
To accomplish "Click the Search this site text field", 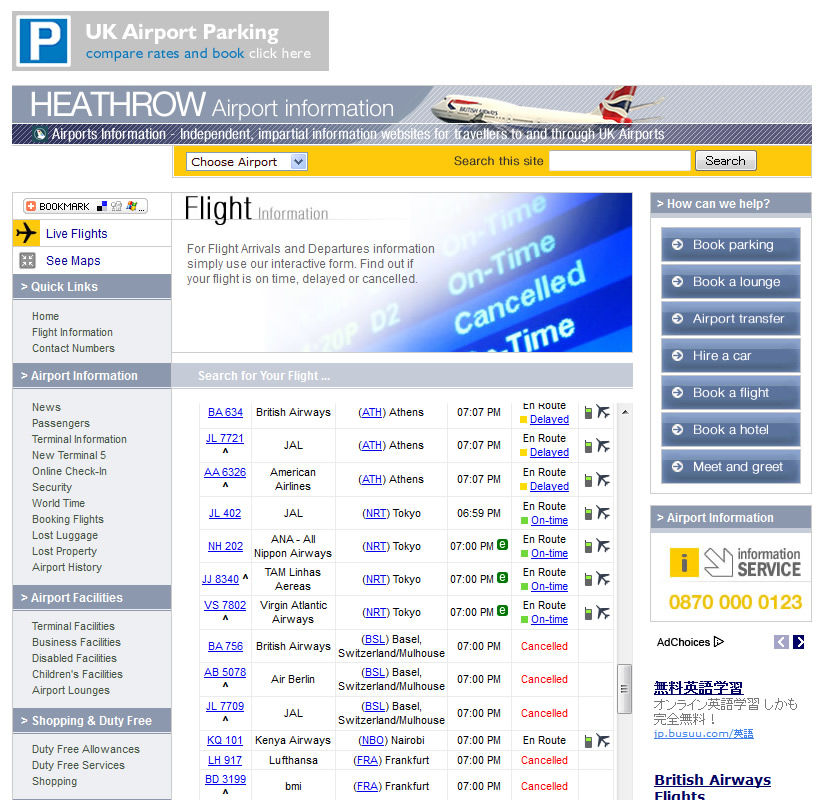I will [x=619, y=161].
